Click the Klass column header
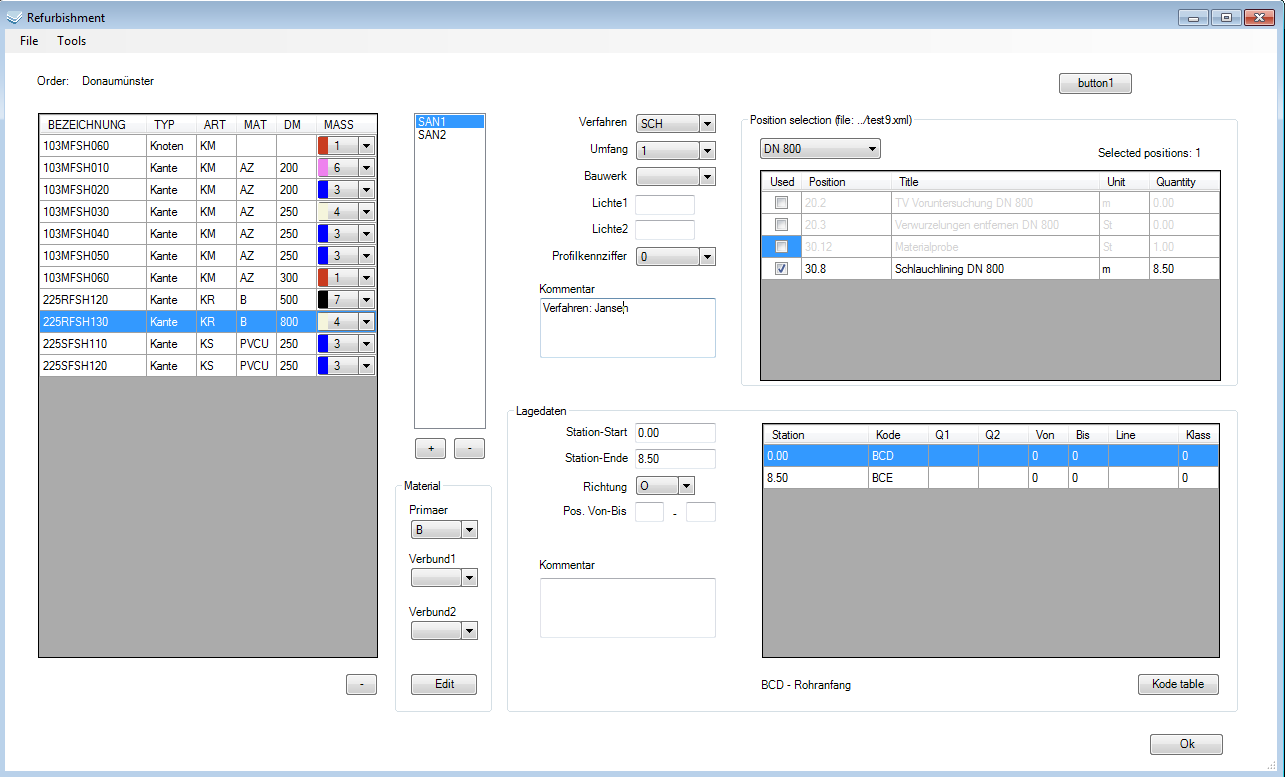 1199,435
